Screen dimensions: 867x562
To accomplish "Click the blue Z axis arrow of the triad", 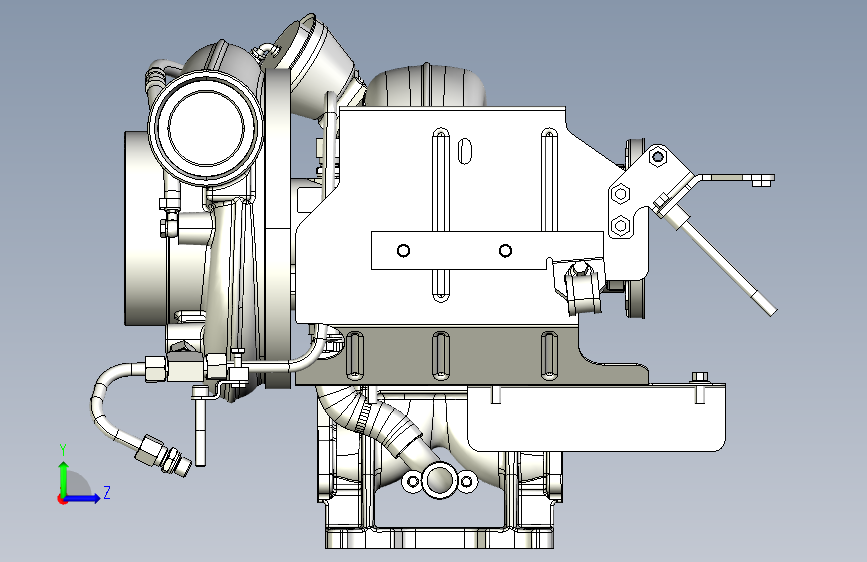I will (83, 498).
